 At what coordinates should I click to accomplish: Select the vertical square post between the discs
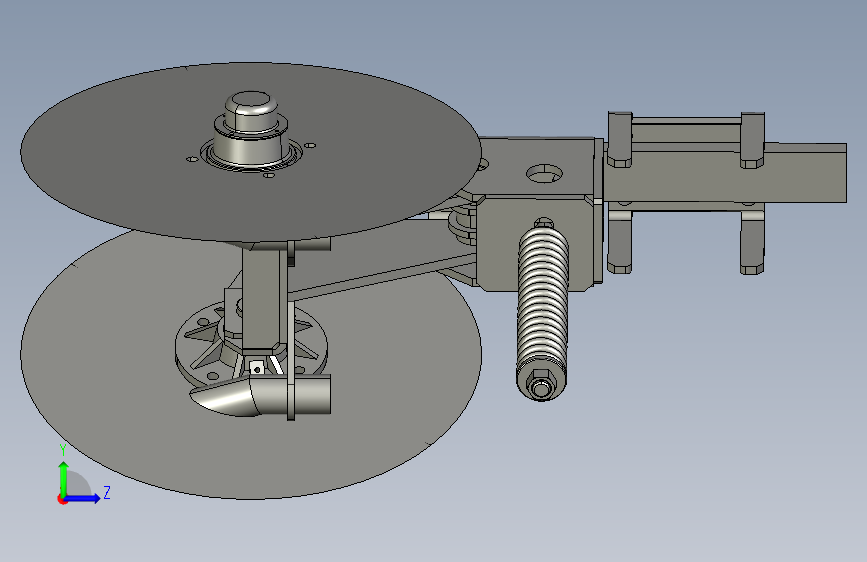pyautogui.click(x=263, y=299)
